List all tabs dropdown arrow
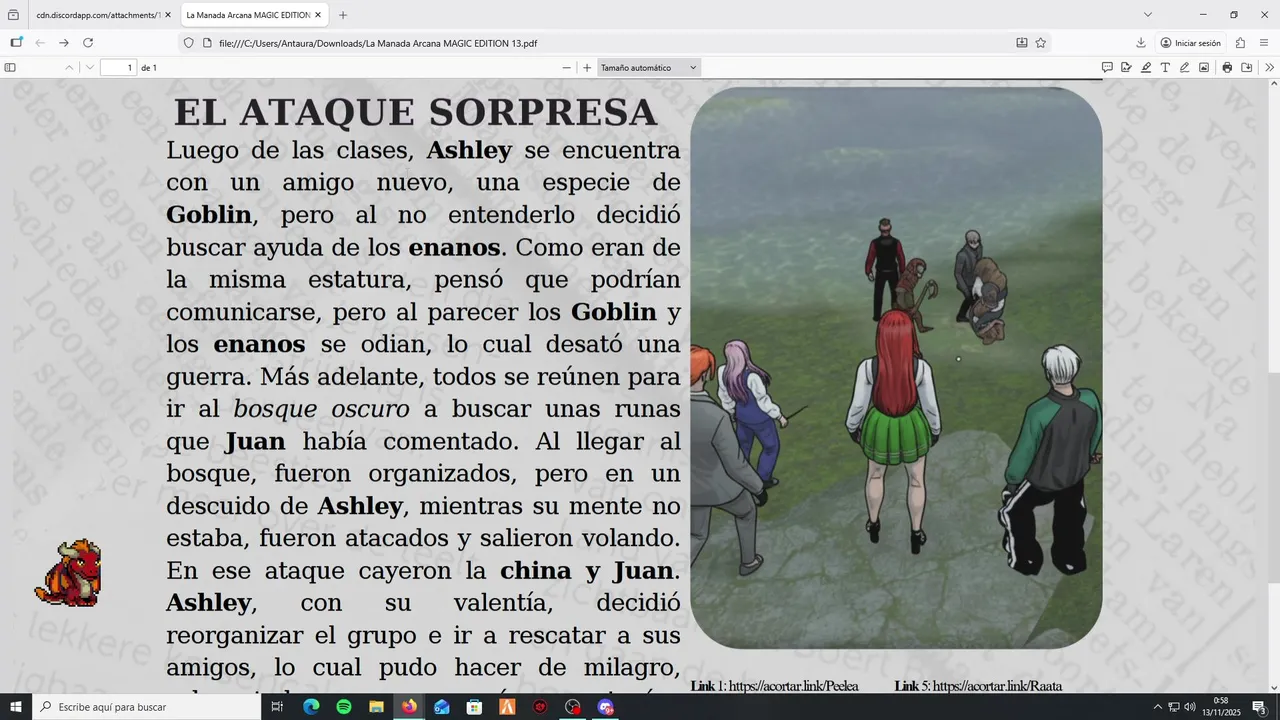The image size is (1280, 720). (x=1148, y=15)
